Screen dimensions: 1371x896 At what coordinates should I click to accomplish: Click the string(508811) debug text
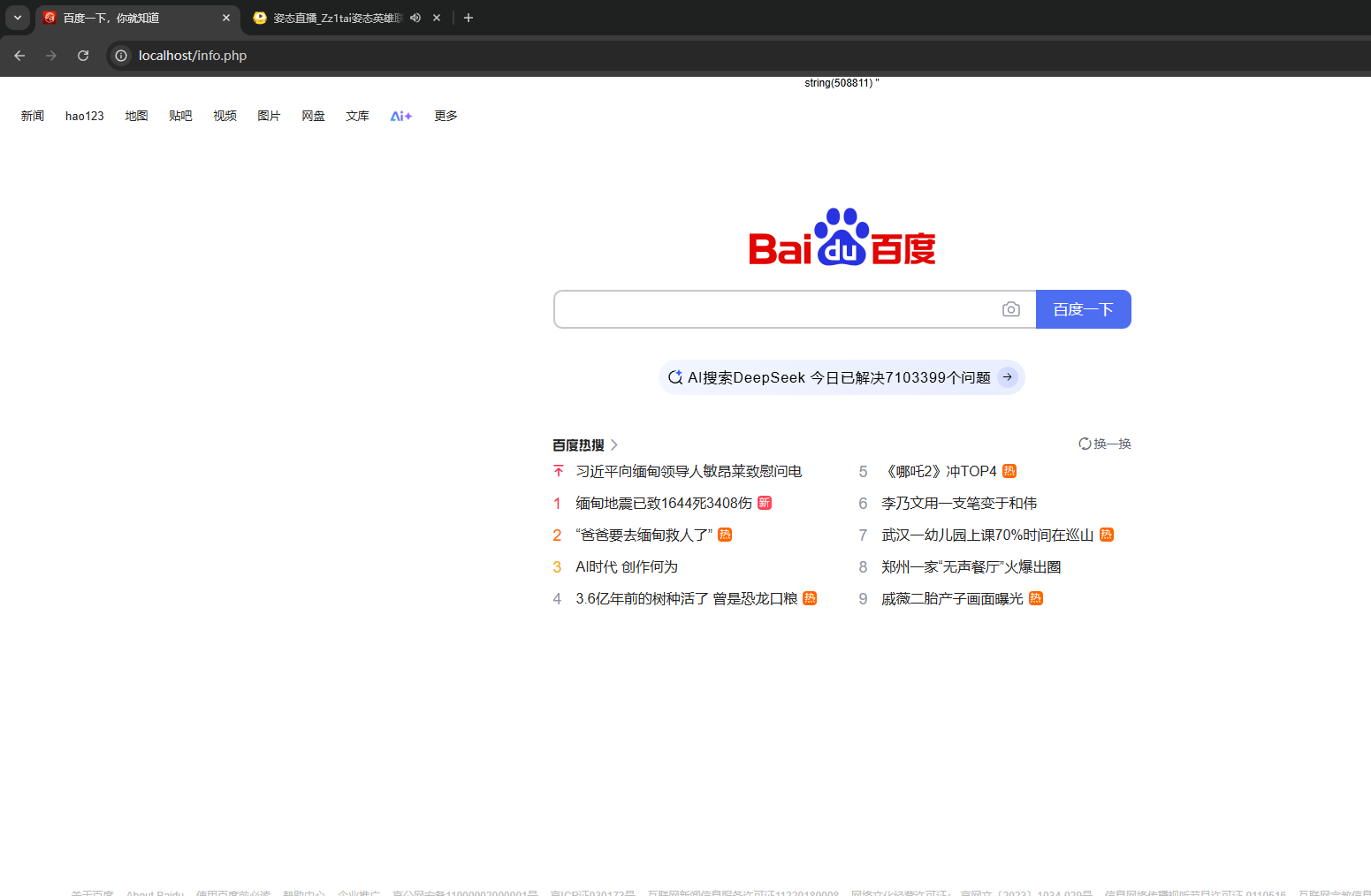click(842, 83)
